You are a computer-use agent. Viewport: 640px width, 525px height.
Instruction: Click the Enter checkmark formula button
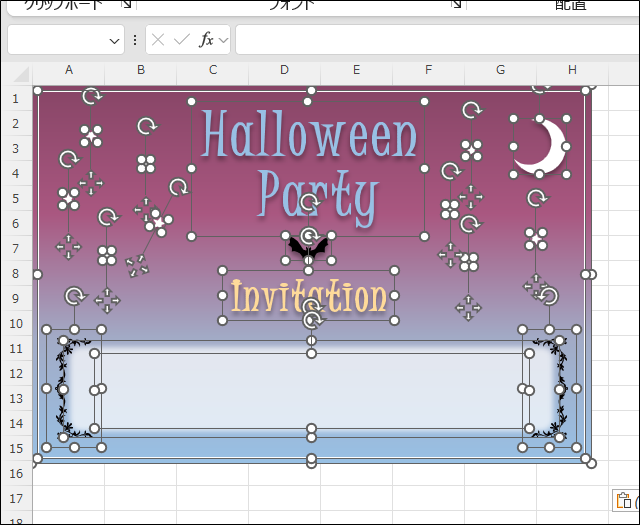tap(182, 40)
